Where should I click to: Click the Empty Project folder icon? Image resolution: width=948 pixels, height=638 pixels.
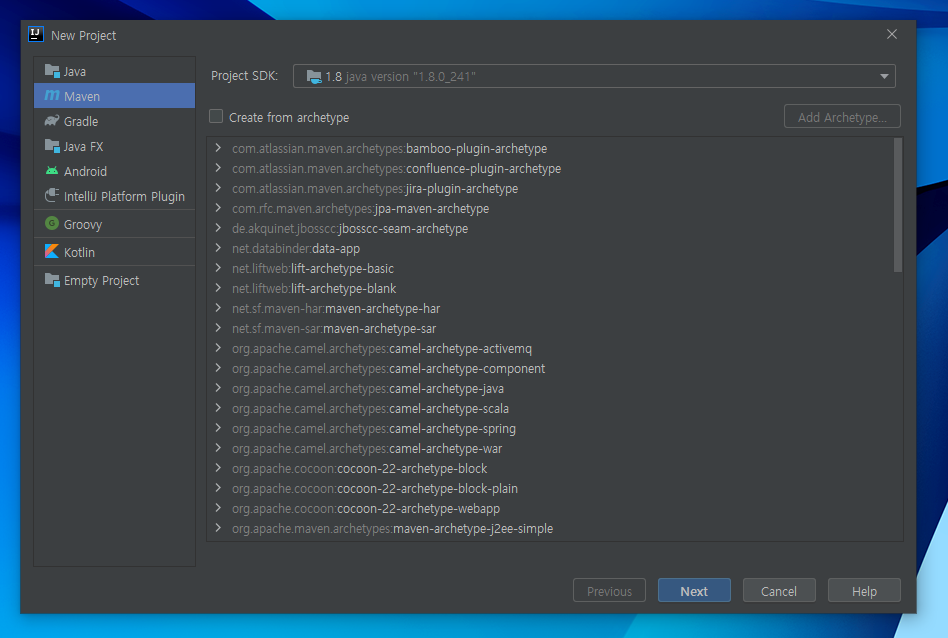(52, 280)
